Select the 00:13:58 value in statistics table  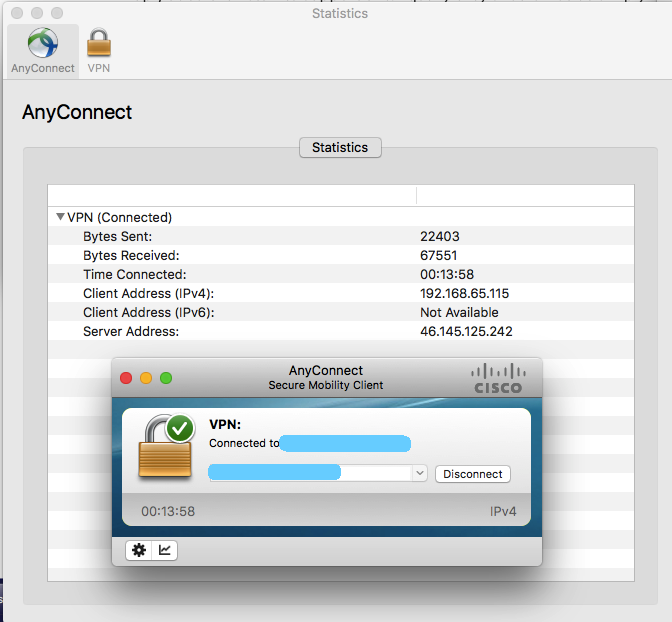(447, 274)
